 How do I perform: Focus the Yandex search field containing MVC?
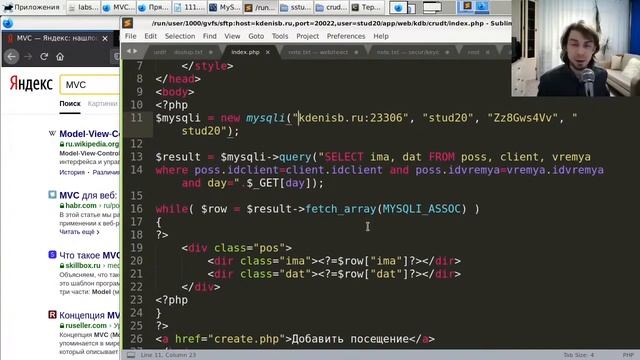90,84
